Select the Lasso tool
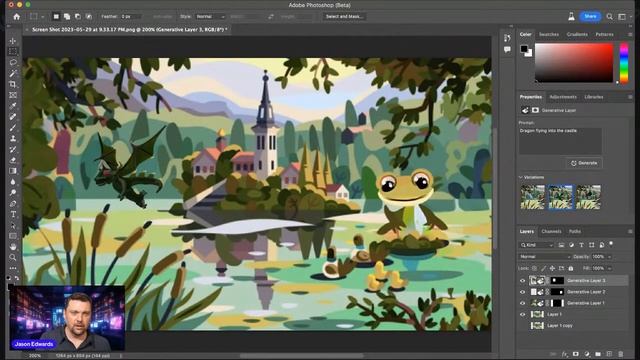This screenshot has height=360, width=640. pos(13,62)
